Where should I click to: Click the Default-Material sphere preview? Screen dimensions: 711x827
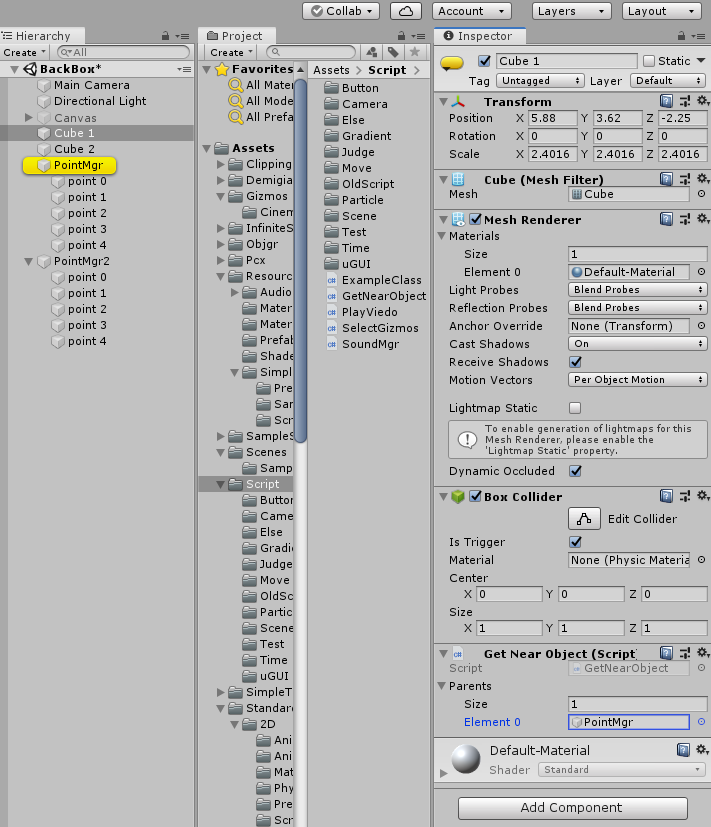[x=466, y=758]
